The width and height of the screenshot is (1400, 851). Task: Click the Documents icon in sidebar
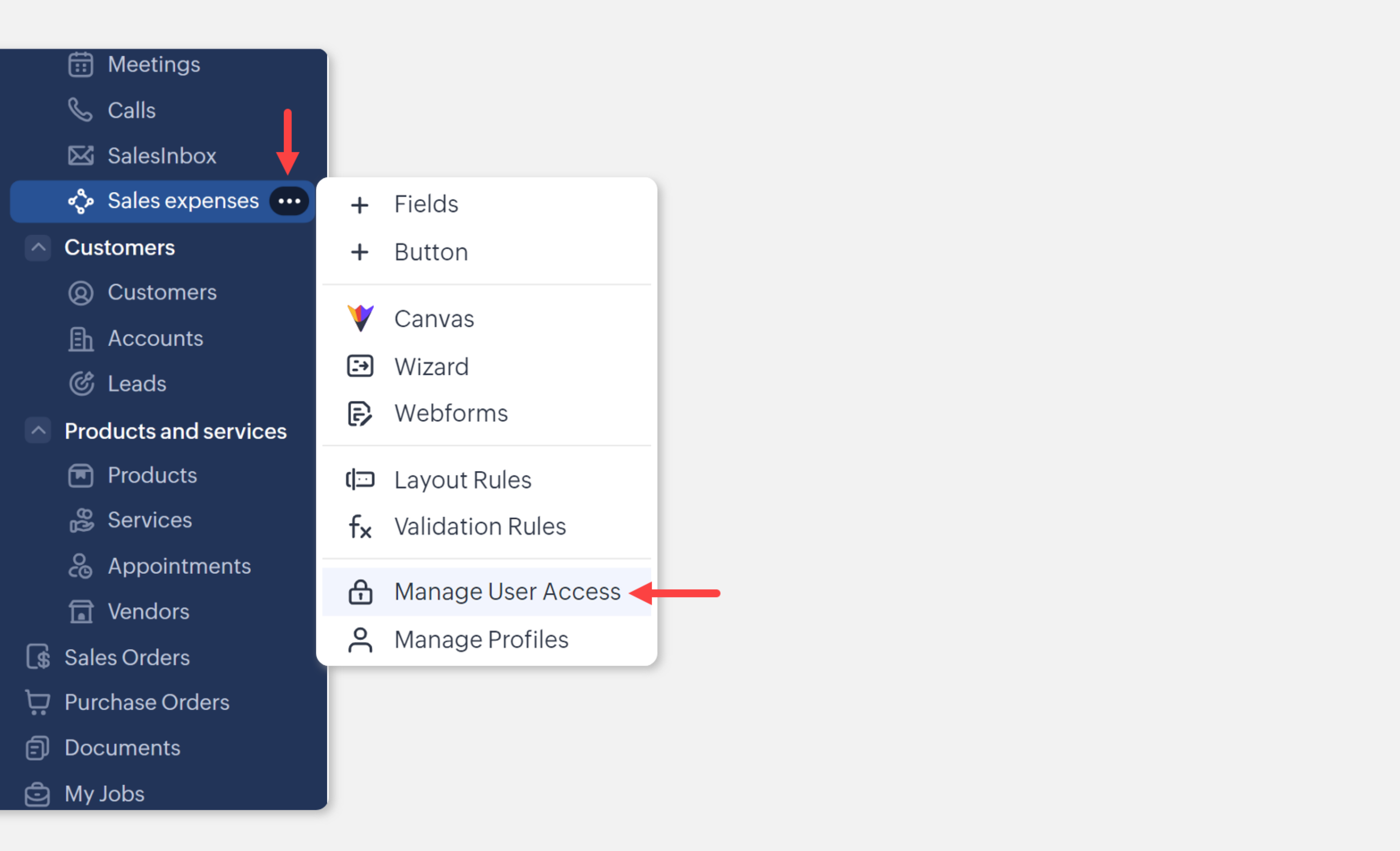tap(37, 748)
